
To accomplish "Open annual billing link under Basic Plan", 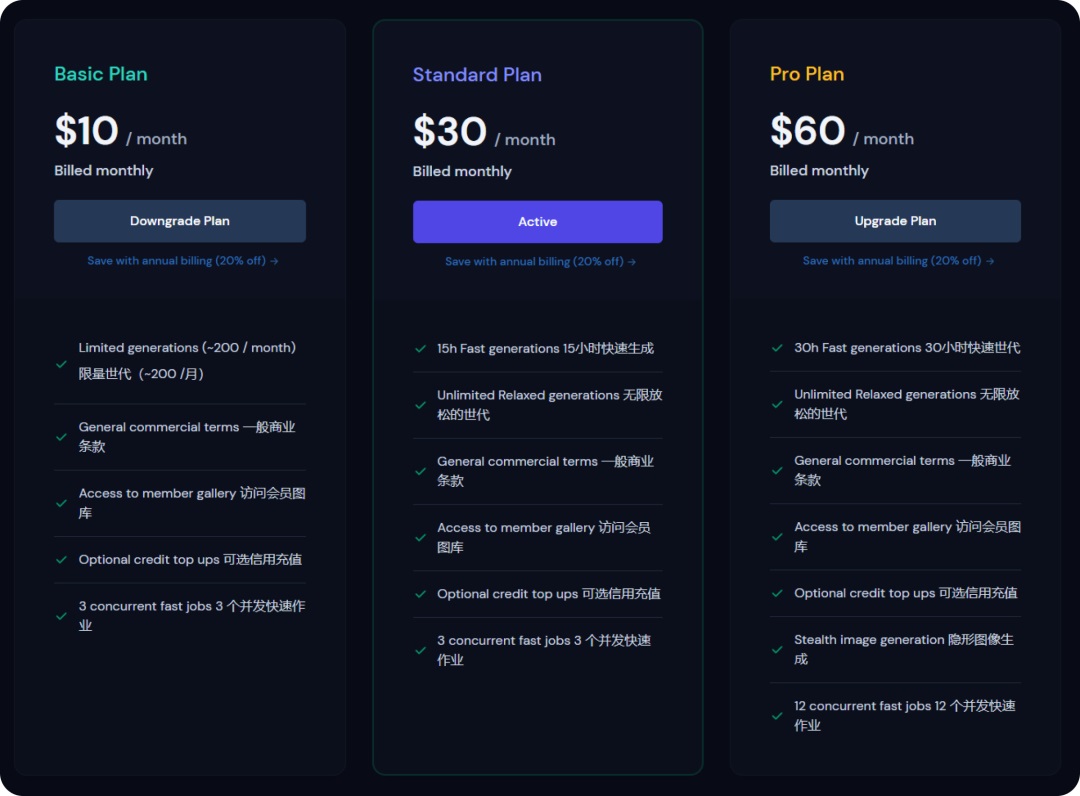I will 183,261.
